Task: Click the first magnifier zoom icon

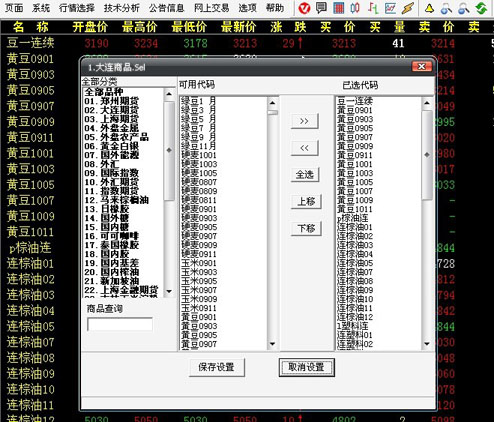Action: pos(446,8)
